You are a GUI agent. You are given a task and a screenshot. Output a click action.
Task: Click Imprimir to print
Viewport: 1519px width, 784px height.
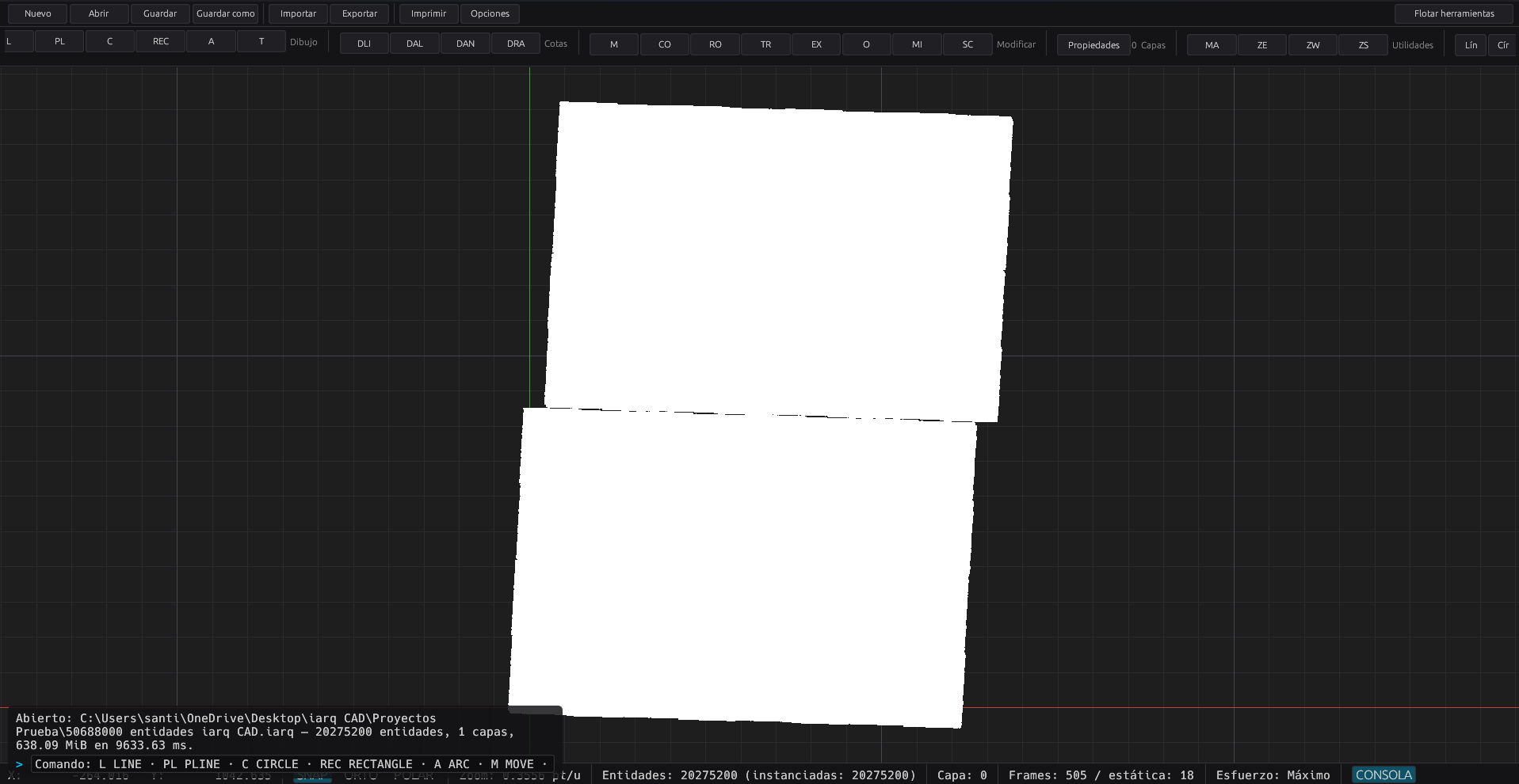[x=429, y=13]
